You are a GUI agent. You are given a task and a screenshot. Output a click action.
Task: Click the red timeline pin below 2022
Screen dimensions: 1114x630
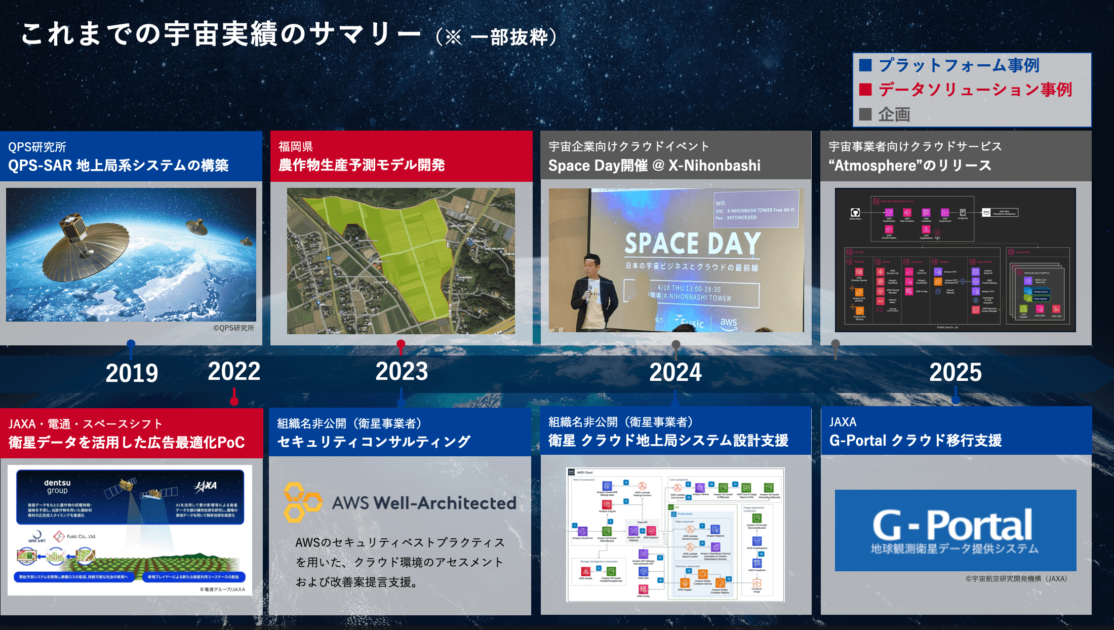pos(234,398)
